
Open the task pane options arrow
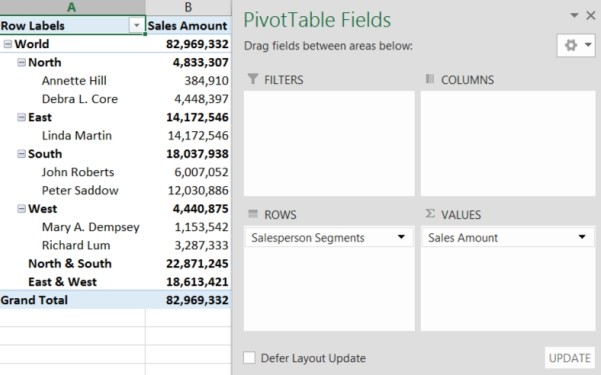pos(574,15)
